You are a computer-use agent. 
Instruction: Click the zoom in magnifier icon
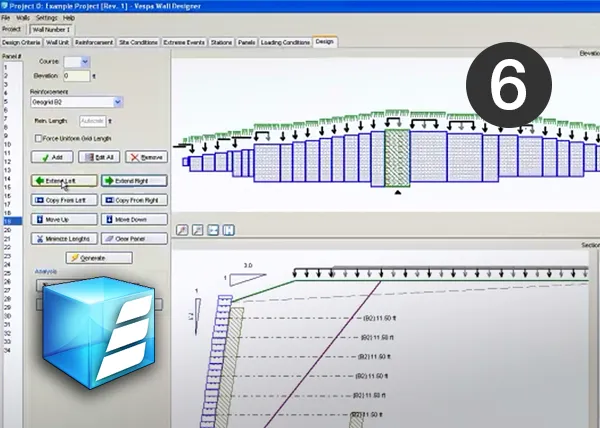[x=182, y=230]
